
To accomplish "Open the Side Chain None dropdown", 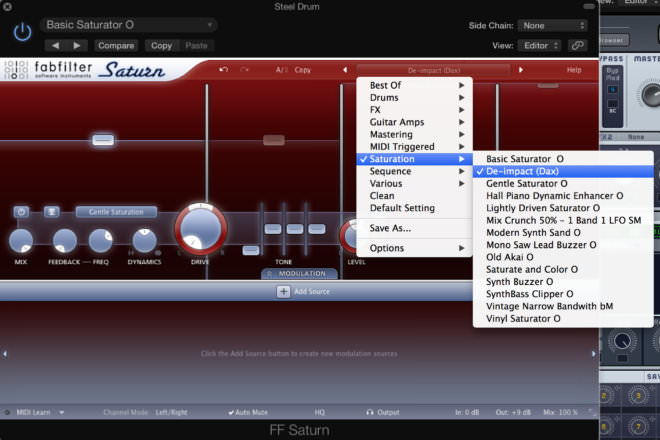I will point(553,26).
